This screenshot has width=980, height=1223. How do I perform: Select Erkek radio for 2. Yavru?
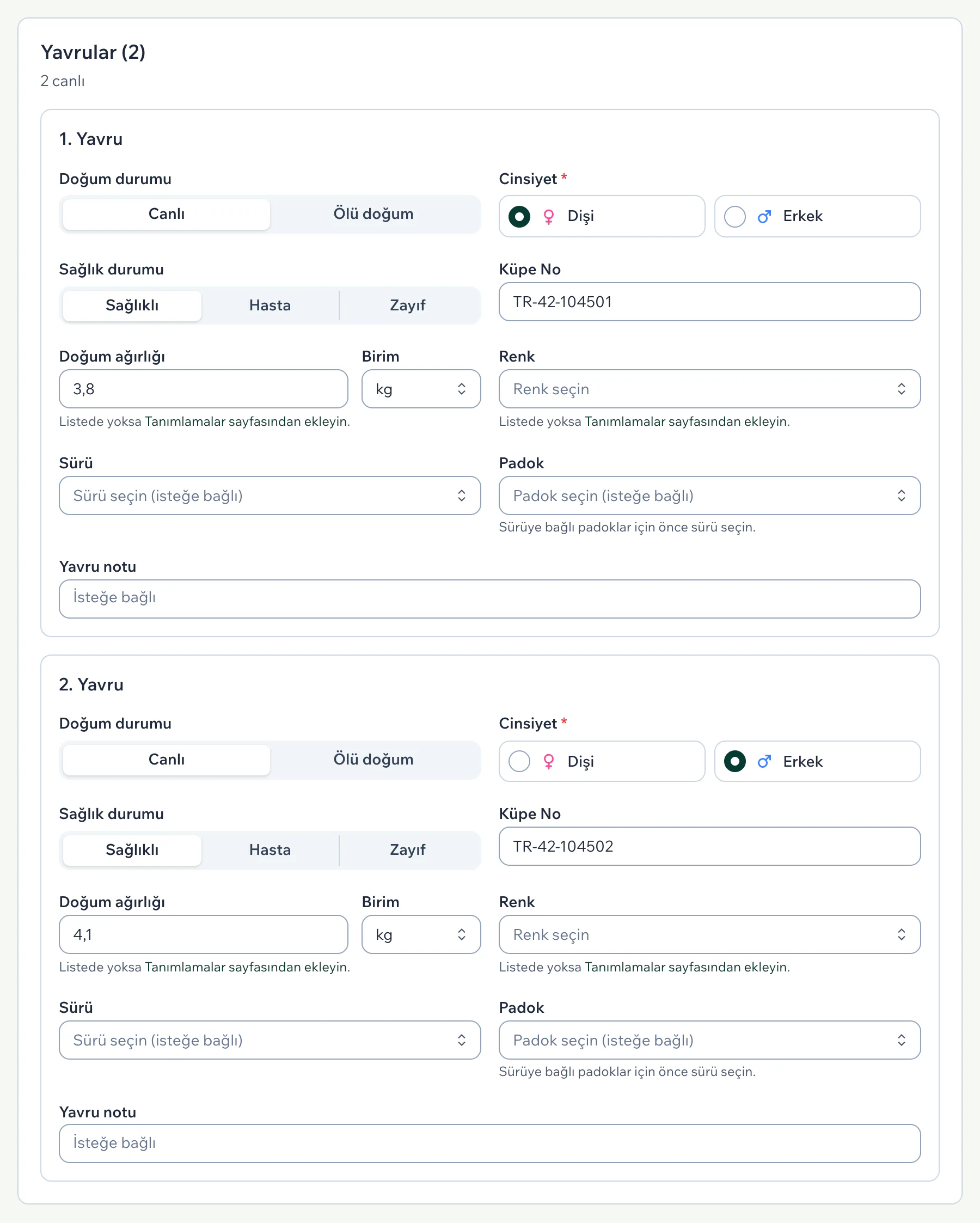[734, 761]
